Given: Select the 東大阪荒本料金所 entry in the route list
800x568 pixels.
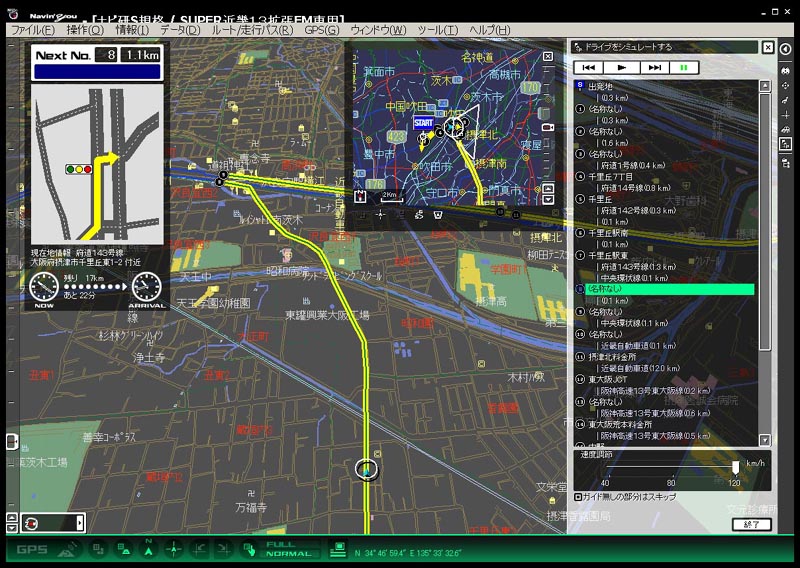Looking at the screenshot, I should coord(620,424).
